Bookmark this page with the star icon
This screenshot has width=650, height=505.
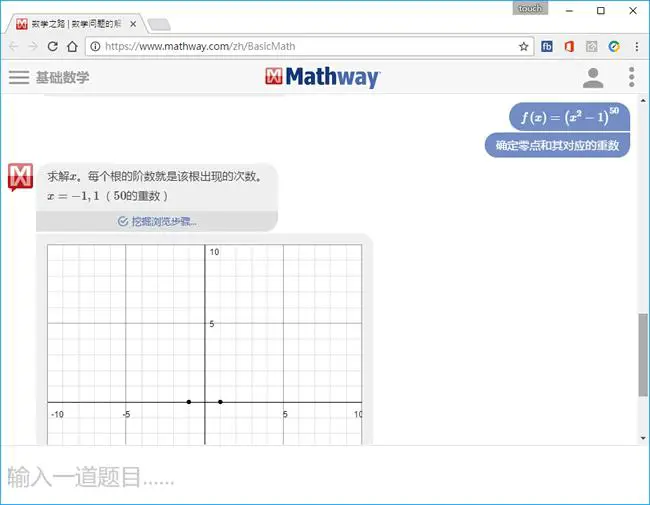click(524, 46)
